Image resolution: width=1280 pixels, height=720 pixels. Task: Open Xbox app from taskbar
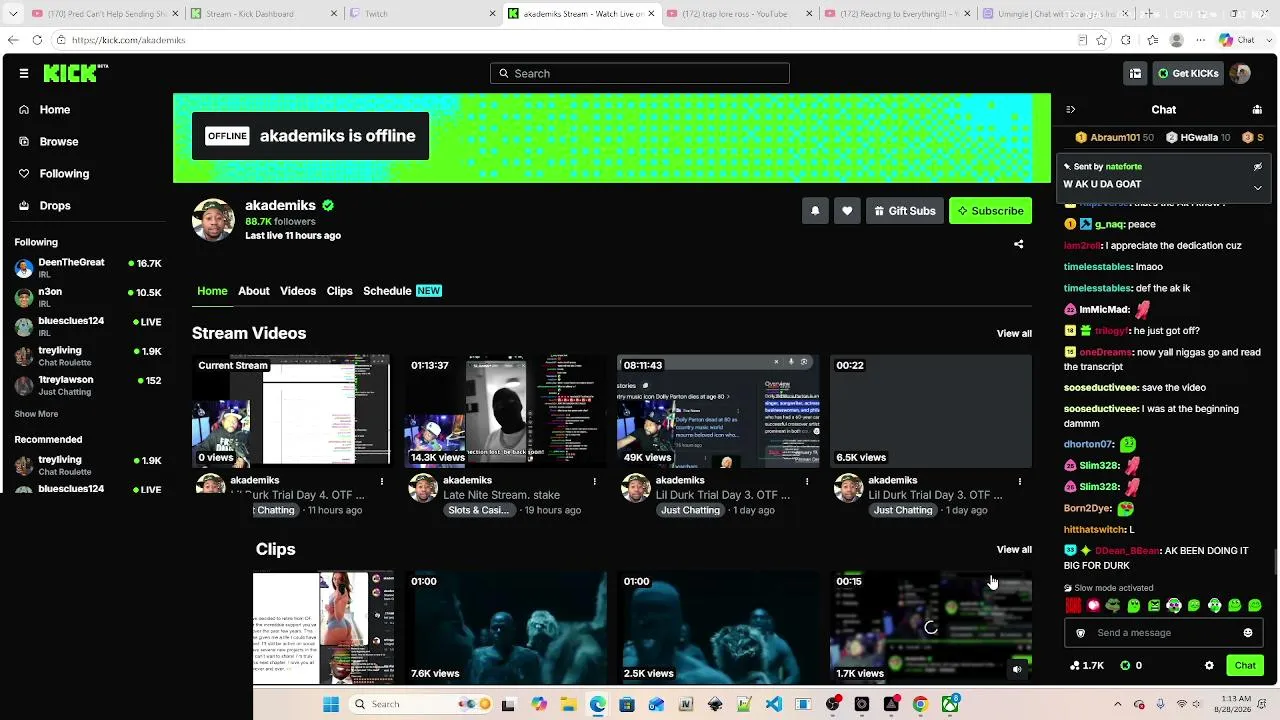950,705
